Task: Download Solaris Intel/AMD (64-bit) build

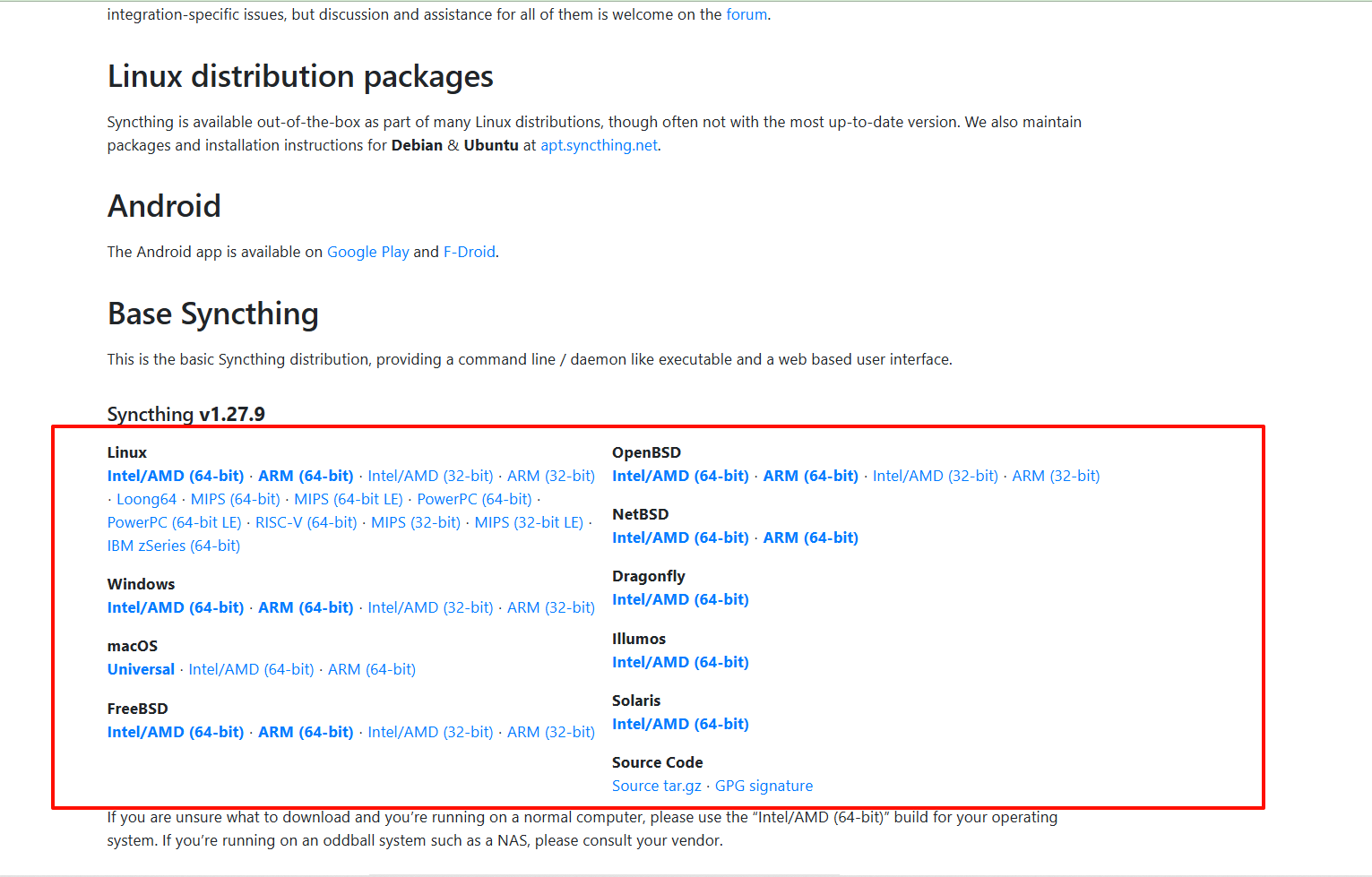Action: pos(680,724)
